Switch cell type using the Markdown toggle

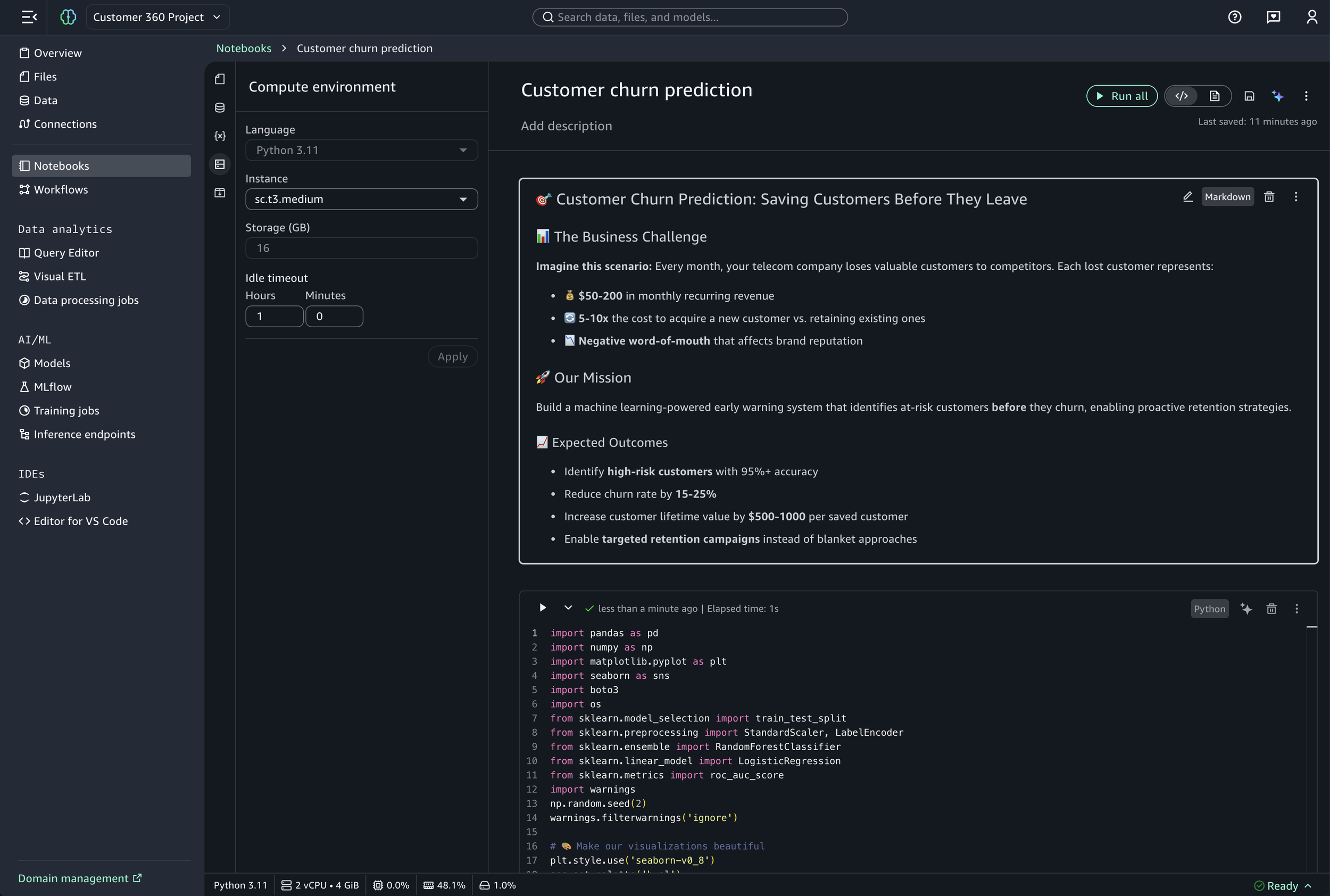pyautogui.click(x=1228, y=196)
